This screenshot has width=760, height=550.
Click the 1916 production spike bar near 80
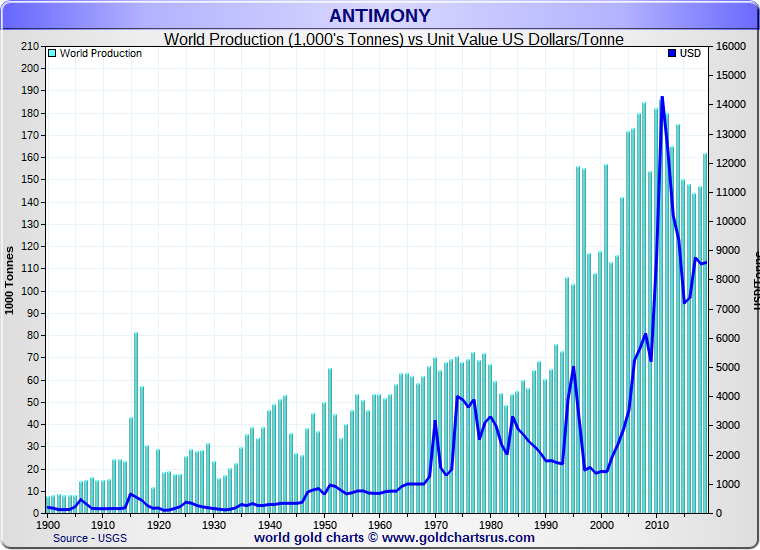(136, 423)
